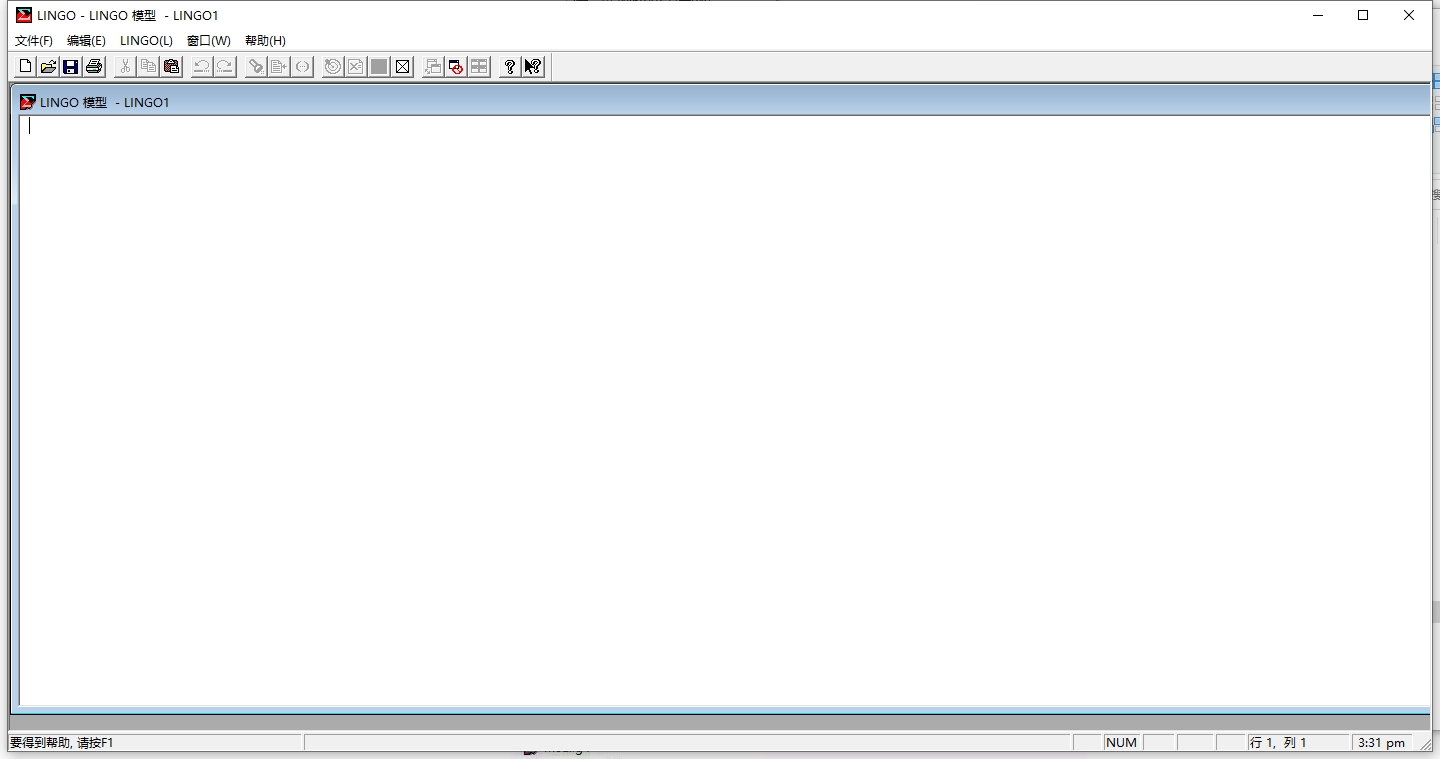Send window to back icon
1440x759 pixels.
click(x=433, y=67)
